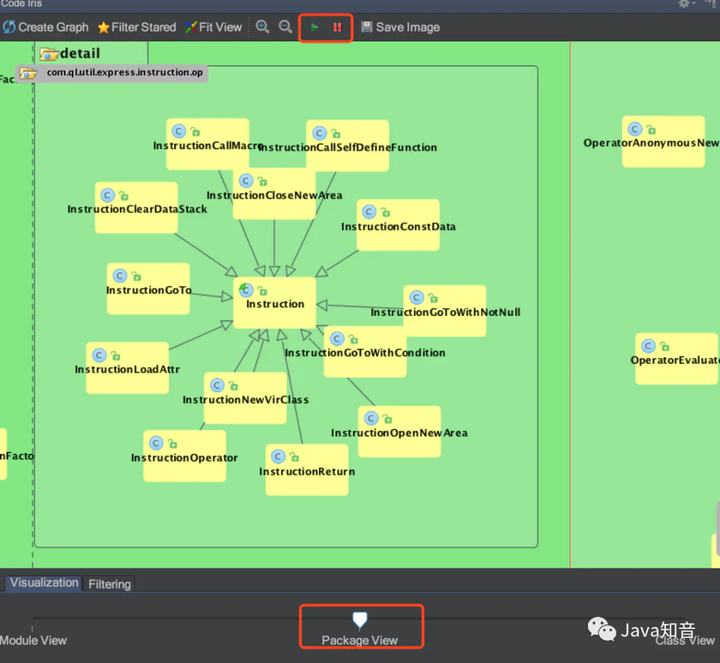Click the green play icon
Screen dimensions: 720x663
point(314,28)
